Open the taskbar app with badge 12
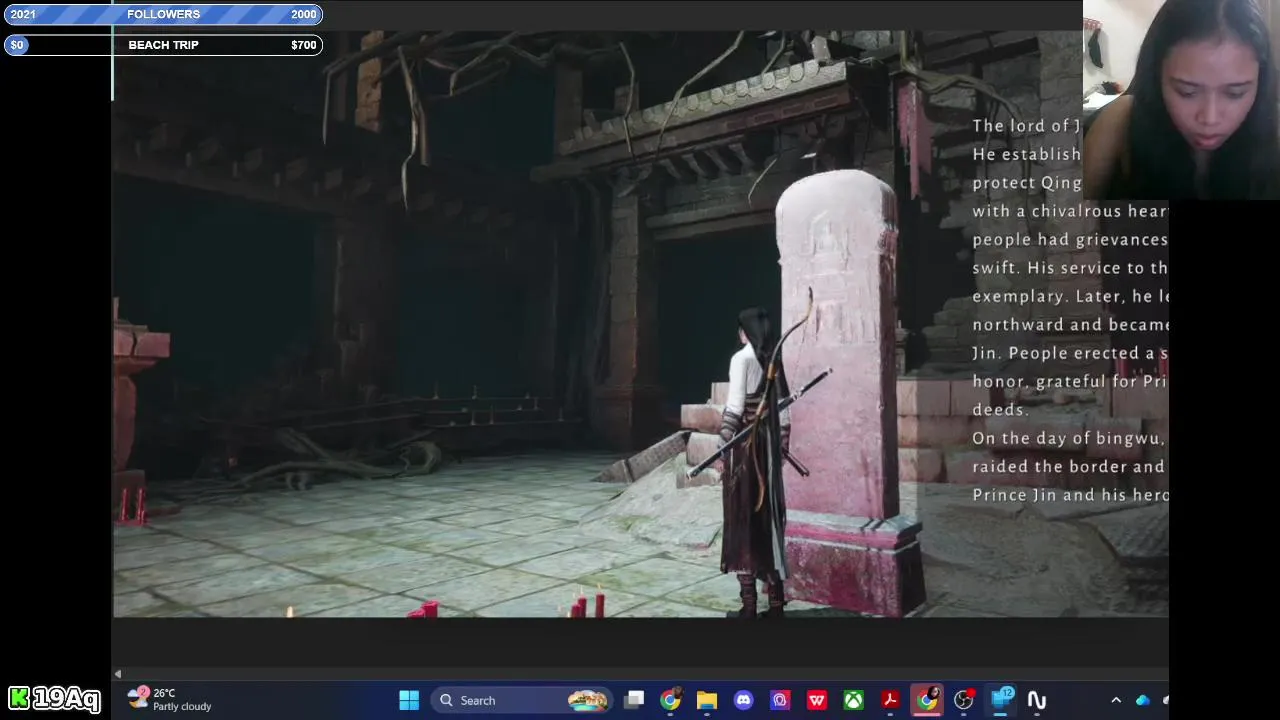1280x720 pixels. [x=1000, y=700]
